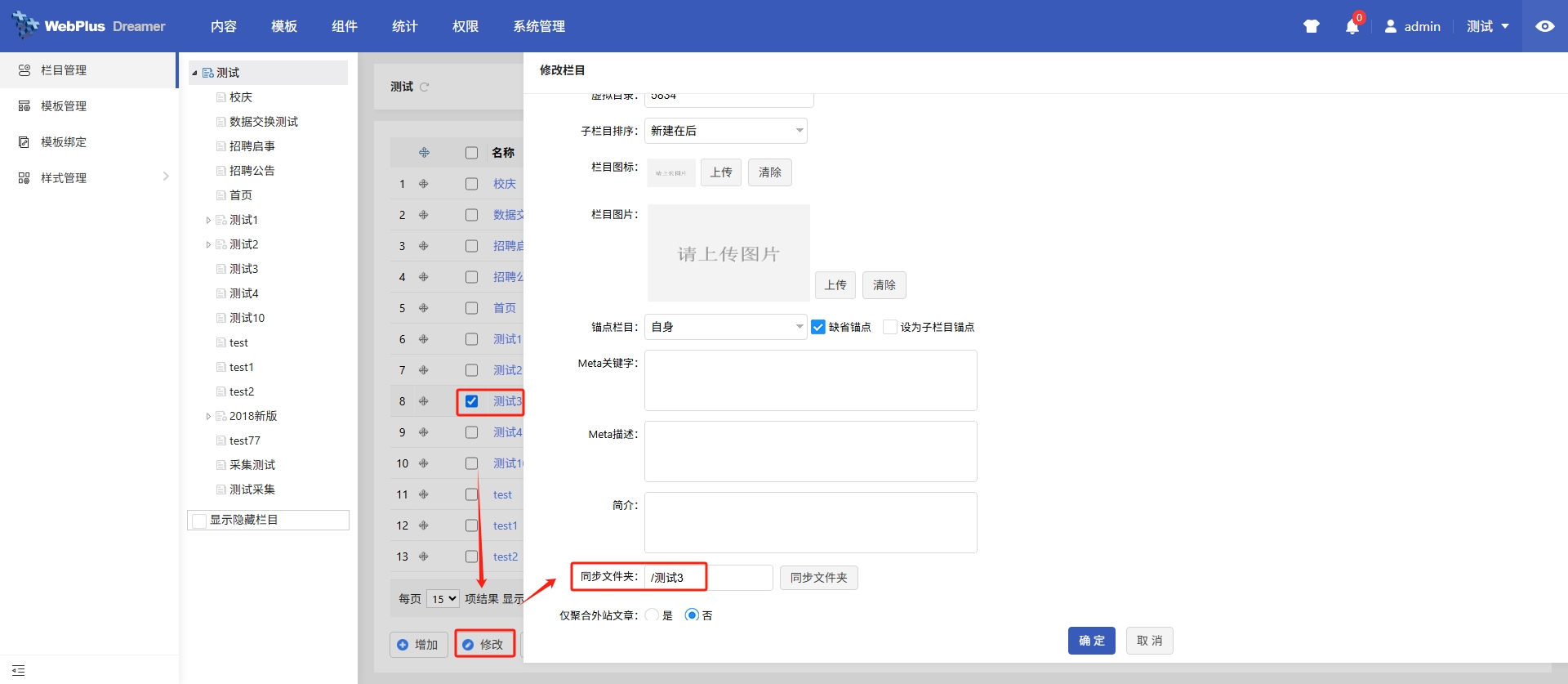The height and width of the screenshot is (684, 1568).
Task: Expand the 2018新版 tree node
Action: [x=208, y=416]
